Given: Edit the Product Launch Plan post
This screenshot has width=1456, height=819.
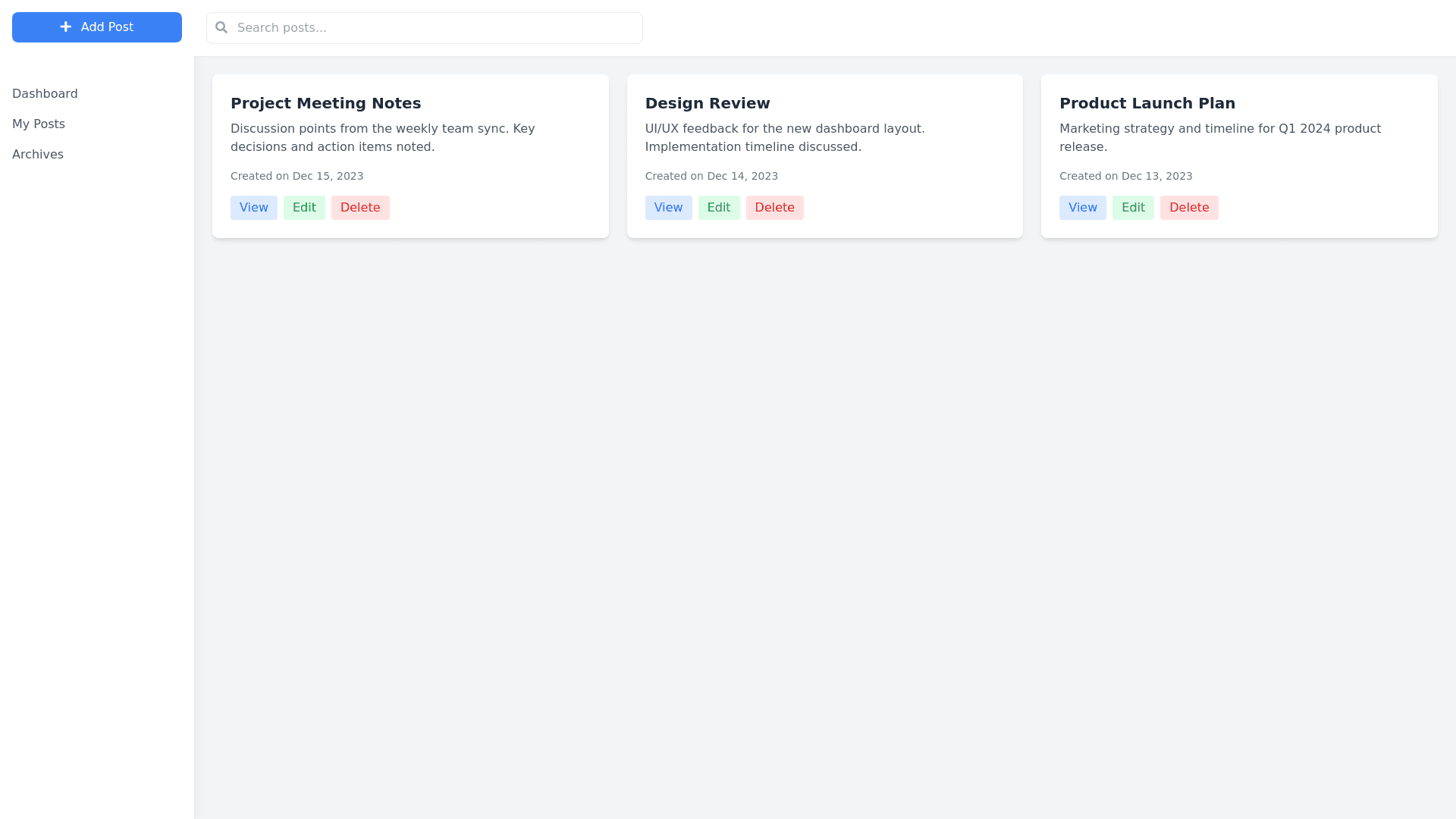Looking at the screenshot, I should pyautogui.click(x=1133, y=208).
